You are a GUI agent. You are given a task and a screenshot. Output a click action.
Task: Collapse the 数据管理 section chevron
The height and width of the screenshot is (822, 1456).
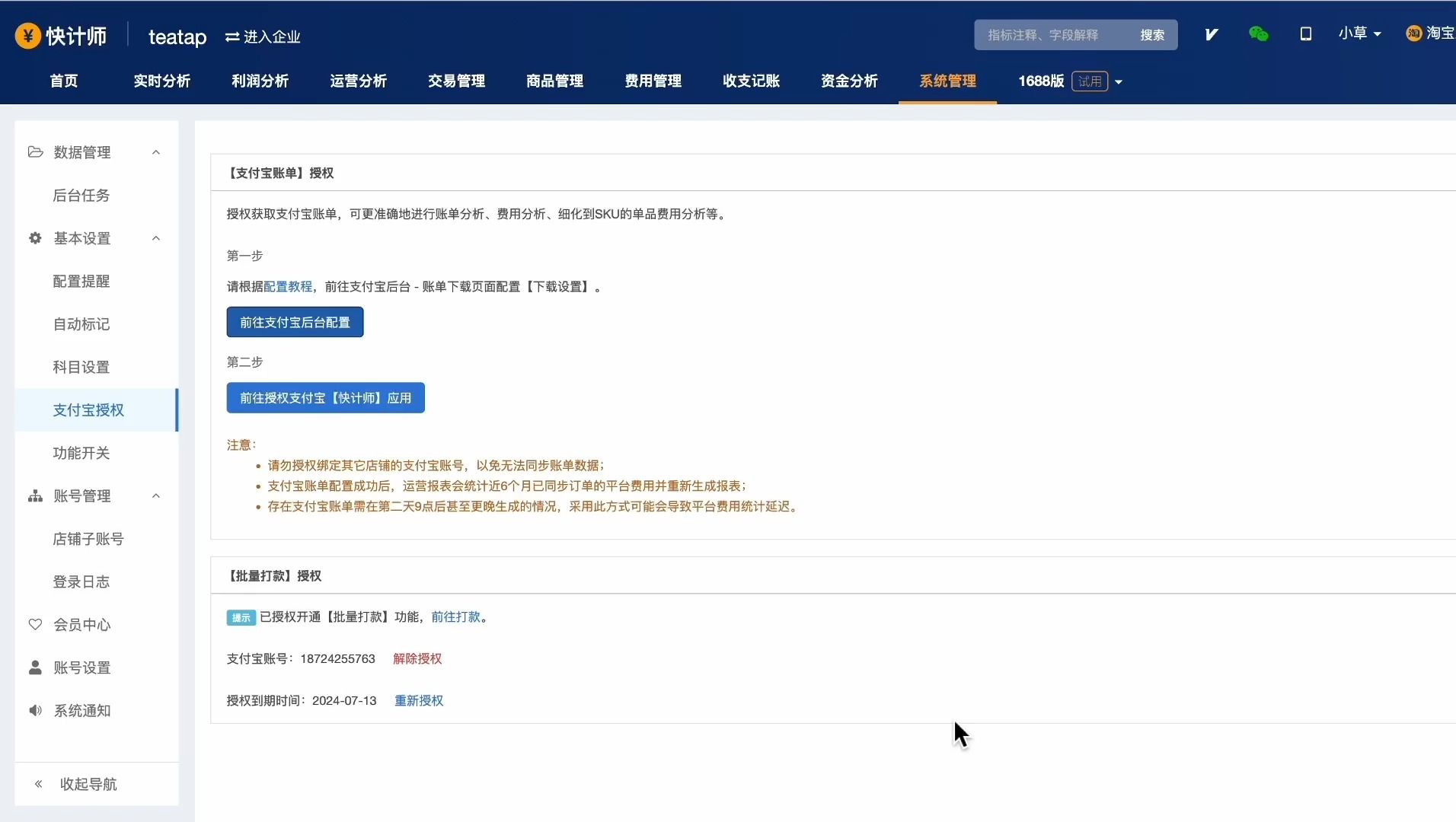pyautogui.click(x=156, y=152)
